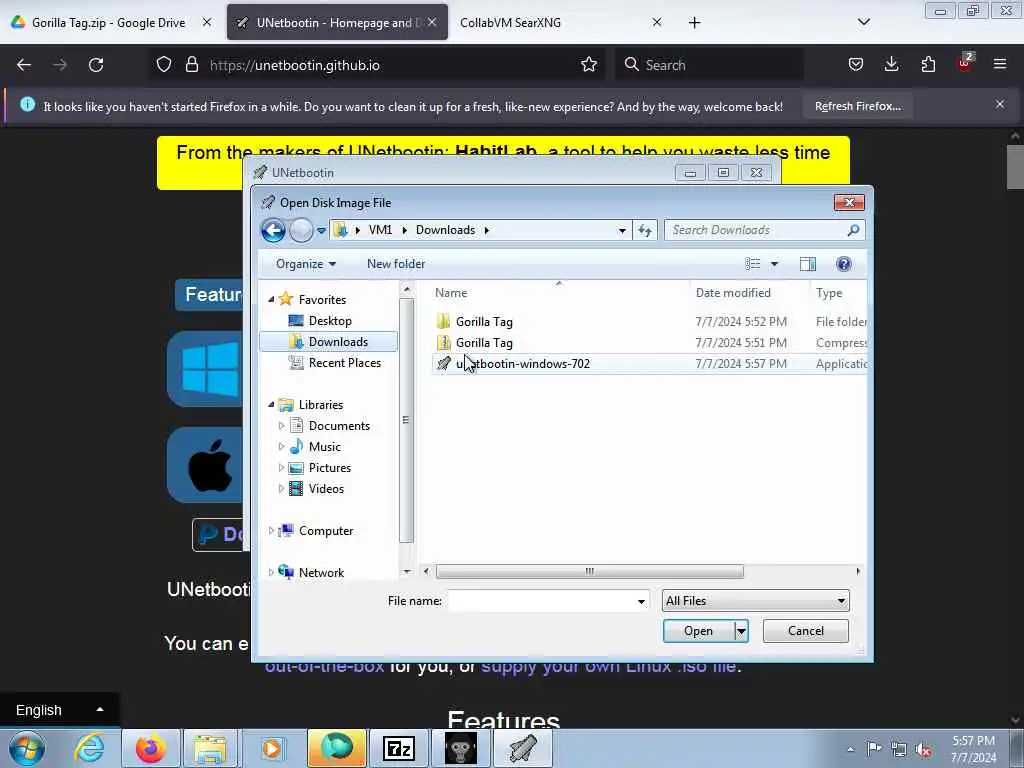Open a new Firefox tab
Viewport: 1024px width, 768px height.
[694, 23]
